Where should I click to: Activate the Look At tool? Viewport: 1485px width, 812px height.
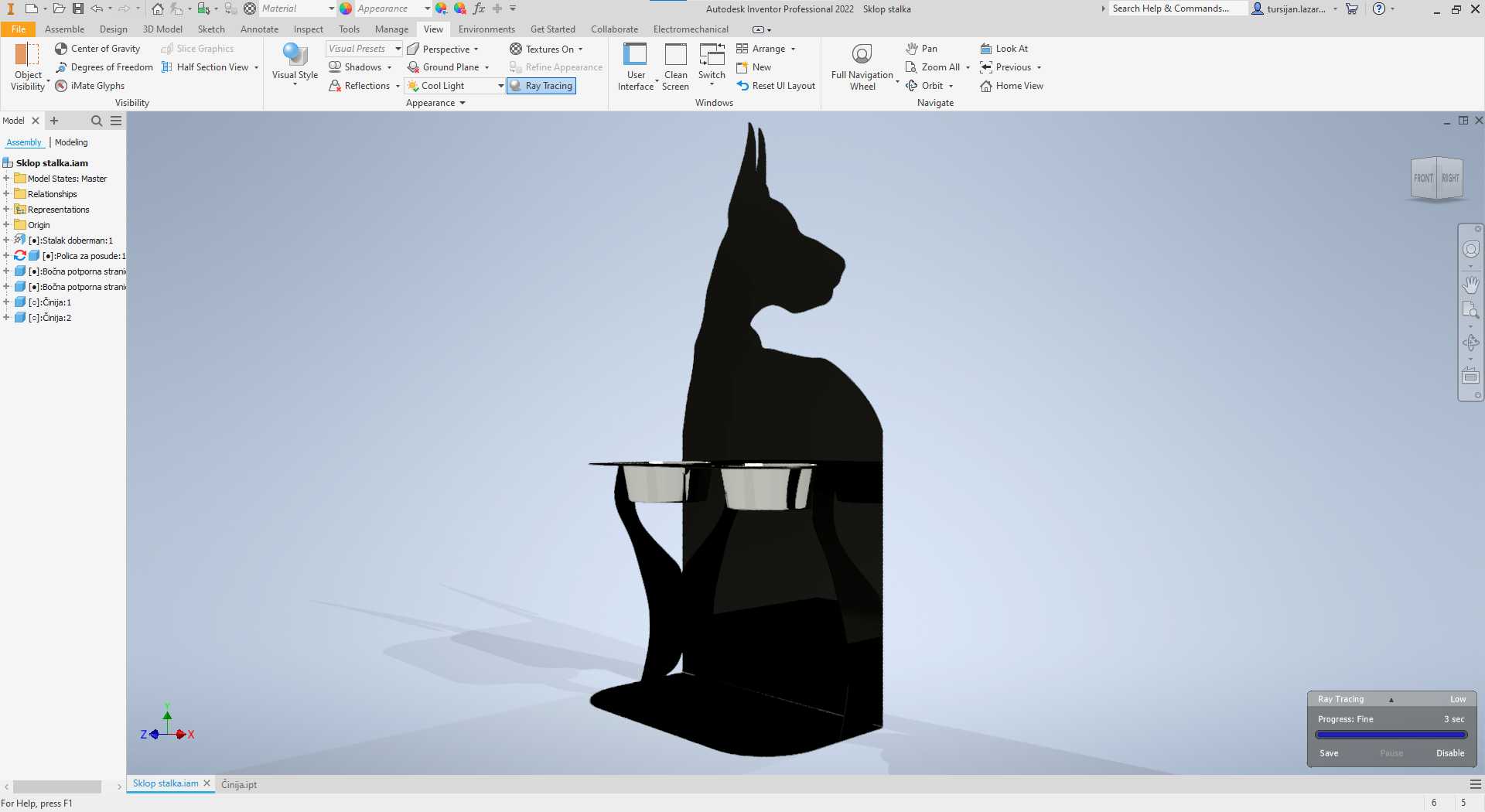pos(1004,49)
